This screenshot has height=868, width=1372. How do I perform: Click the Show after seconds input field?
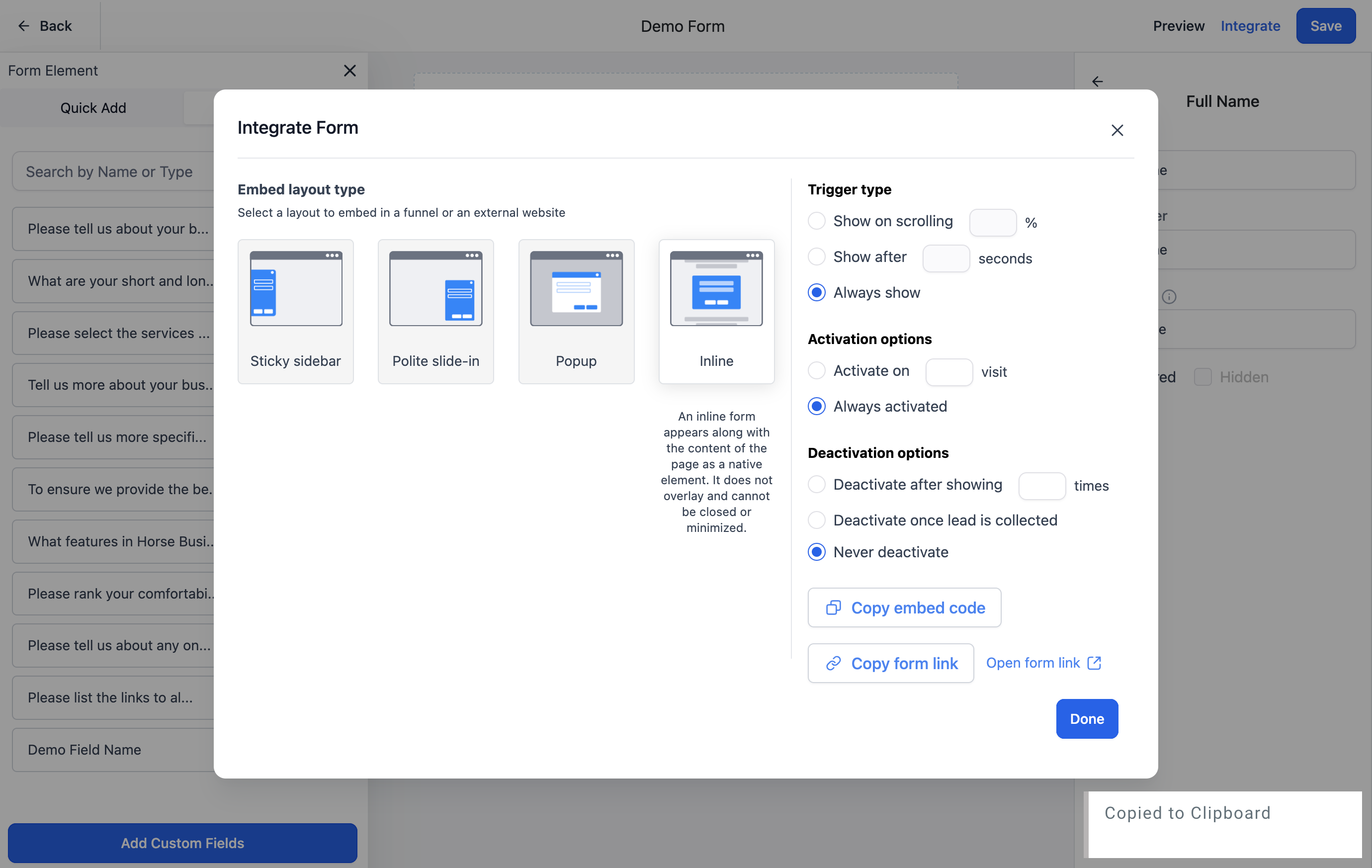[946, 258]
